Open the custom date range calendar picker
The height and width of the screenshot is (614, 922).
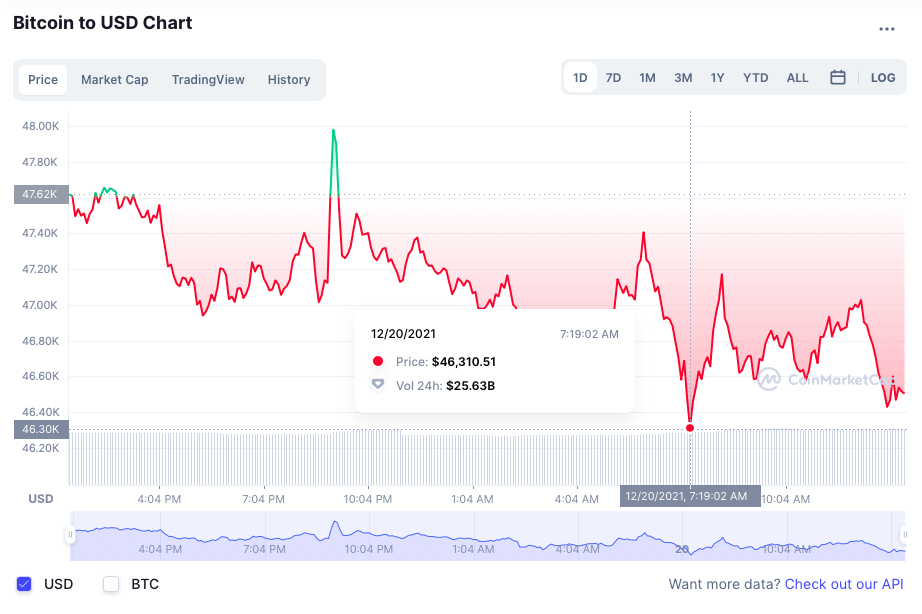point(838,76)
